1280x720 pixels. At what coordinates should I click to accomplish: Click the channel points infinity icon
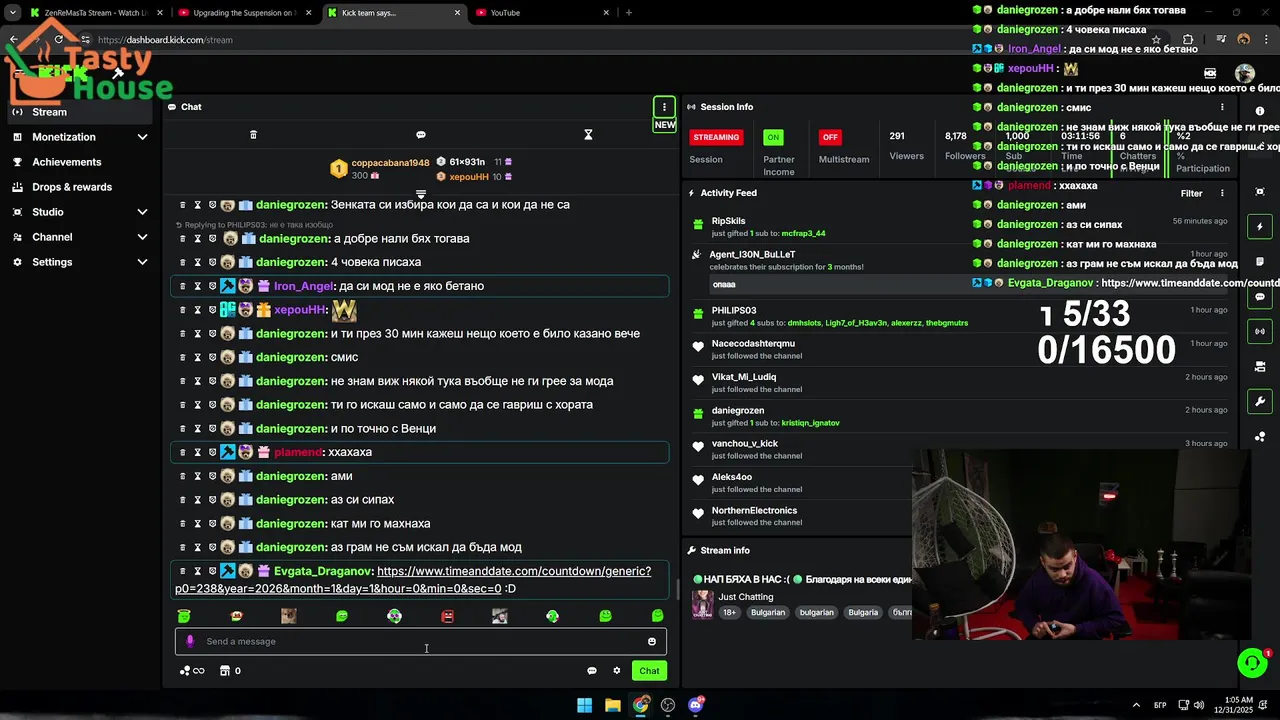coord(192,671)
